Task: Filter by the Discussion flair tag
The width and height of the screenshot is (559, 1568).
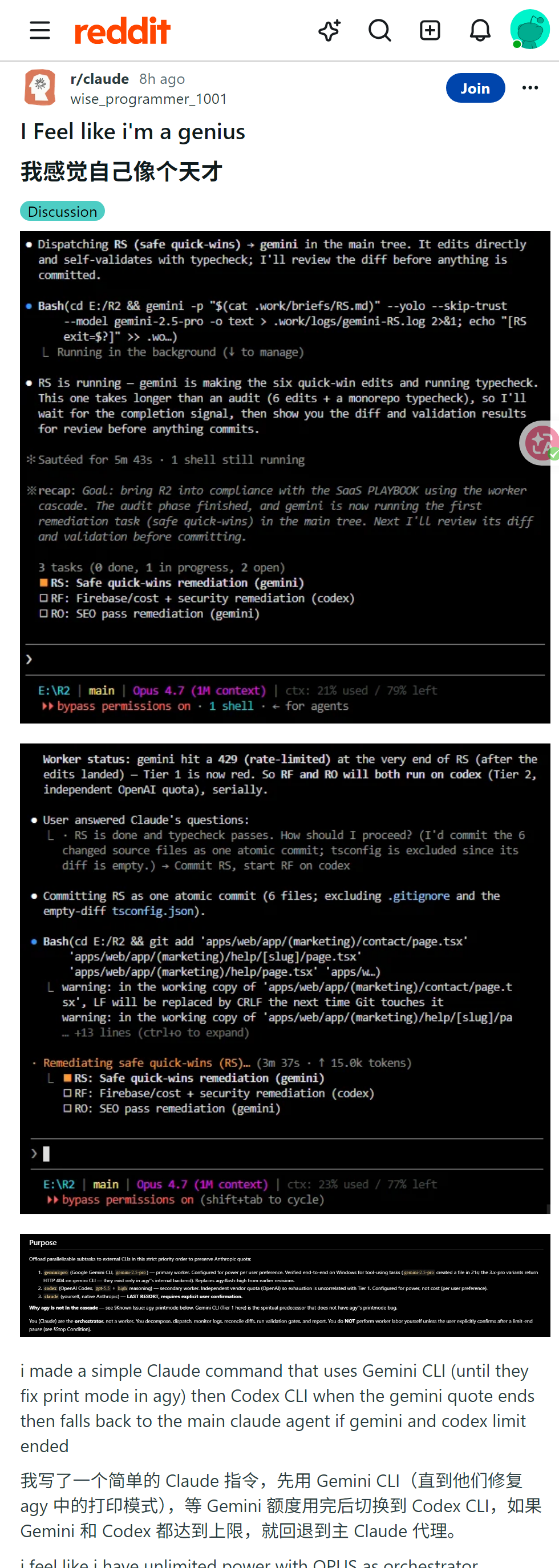Action: click(x=63, y=211)
